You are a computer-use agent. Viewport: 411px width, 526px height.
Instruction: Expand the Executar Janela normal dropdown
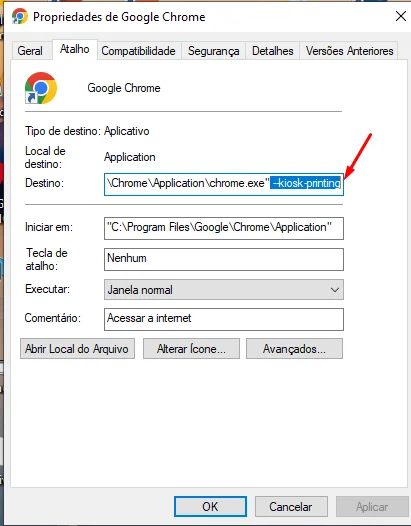click(x=224, y=290)
